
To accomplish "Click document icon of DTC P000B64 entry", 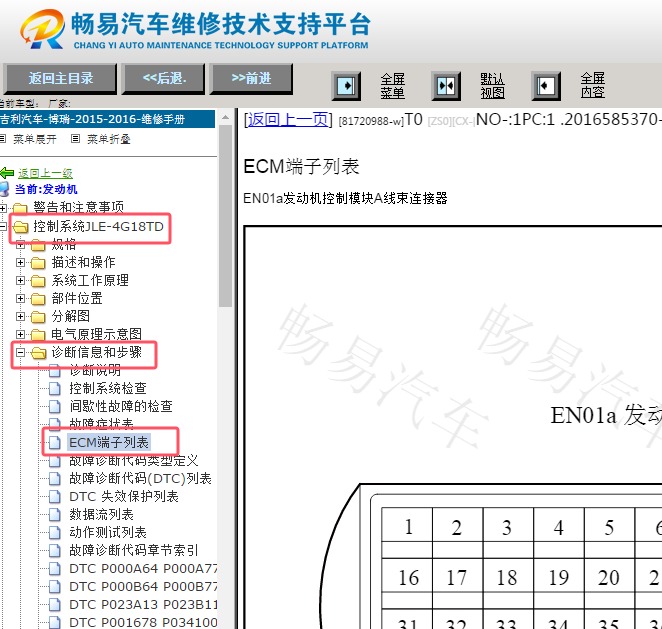I will [x=54, y=586].
